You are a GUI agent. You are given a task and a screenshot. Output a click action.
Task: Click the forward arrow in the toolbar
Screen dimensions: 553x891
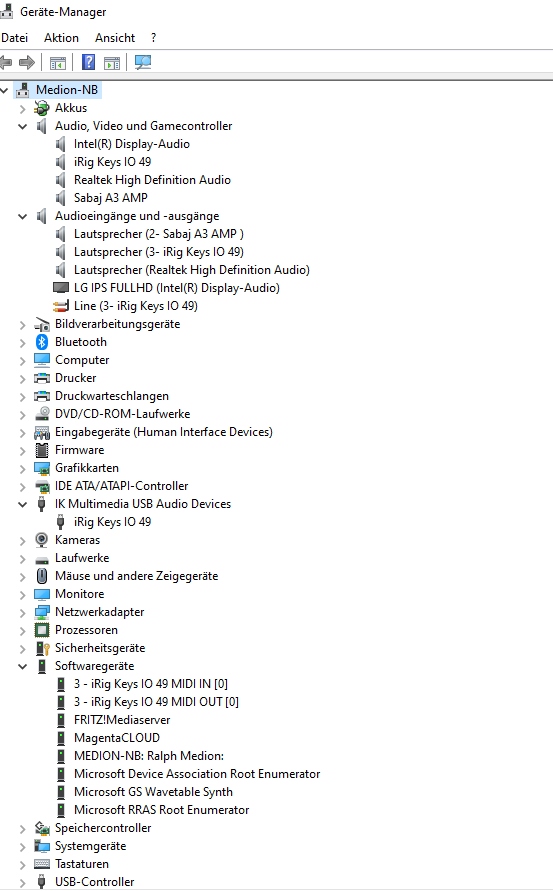pyautogui.click(x=27, y=62)
